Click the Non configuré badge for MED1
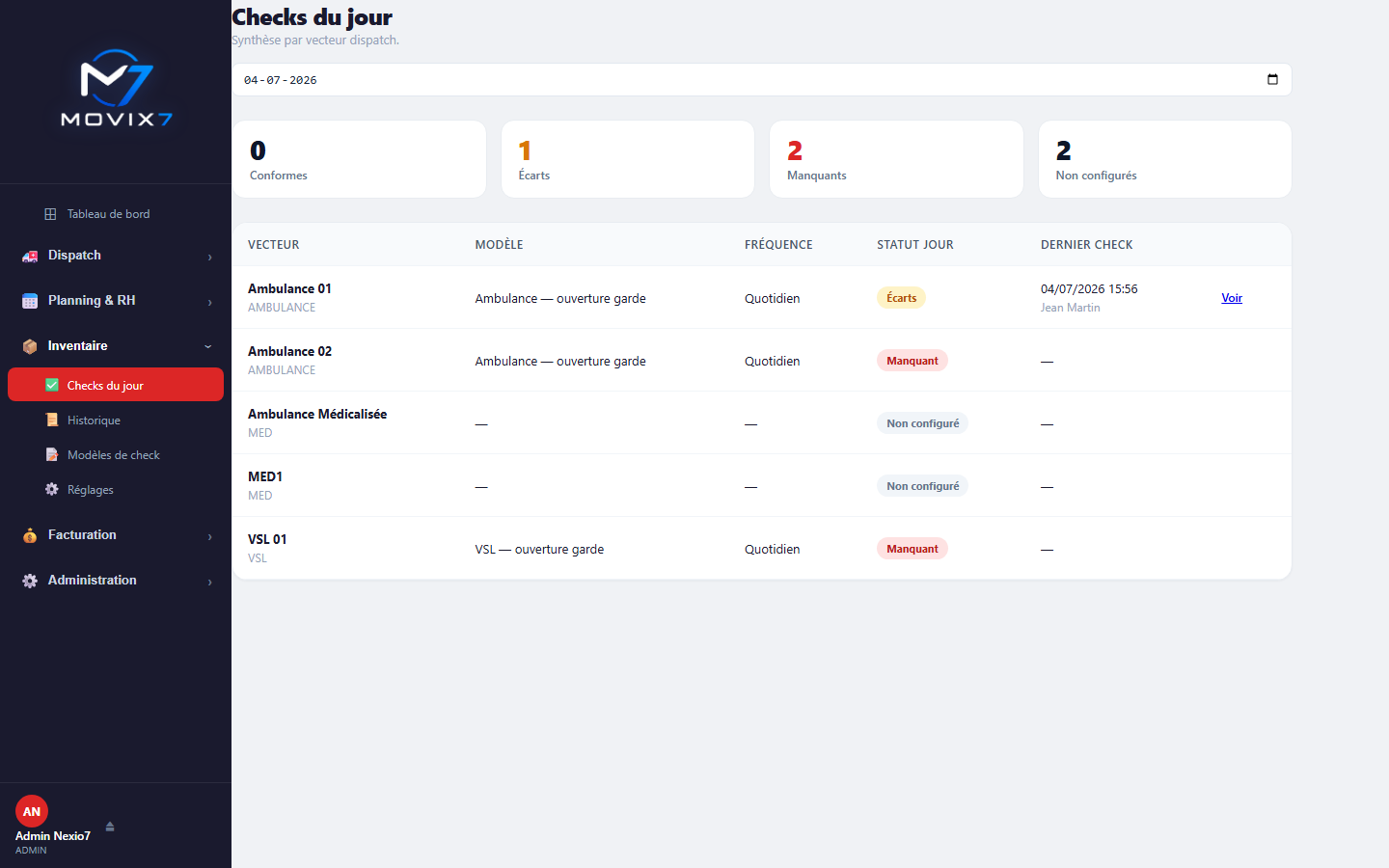Viewport: 1389px width, 868px height. [x=923, y=486]
